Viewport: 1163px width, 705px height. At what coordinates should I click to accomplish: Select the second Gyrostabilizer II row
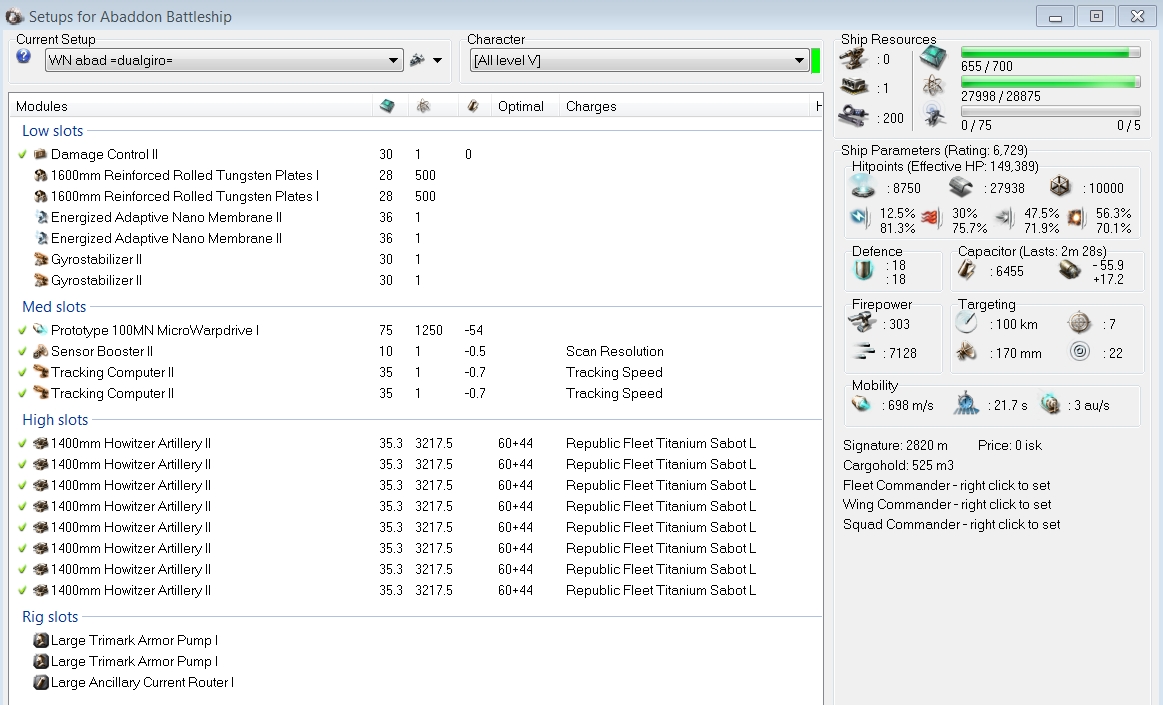click(415, 280)
